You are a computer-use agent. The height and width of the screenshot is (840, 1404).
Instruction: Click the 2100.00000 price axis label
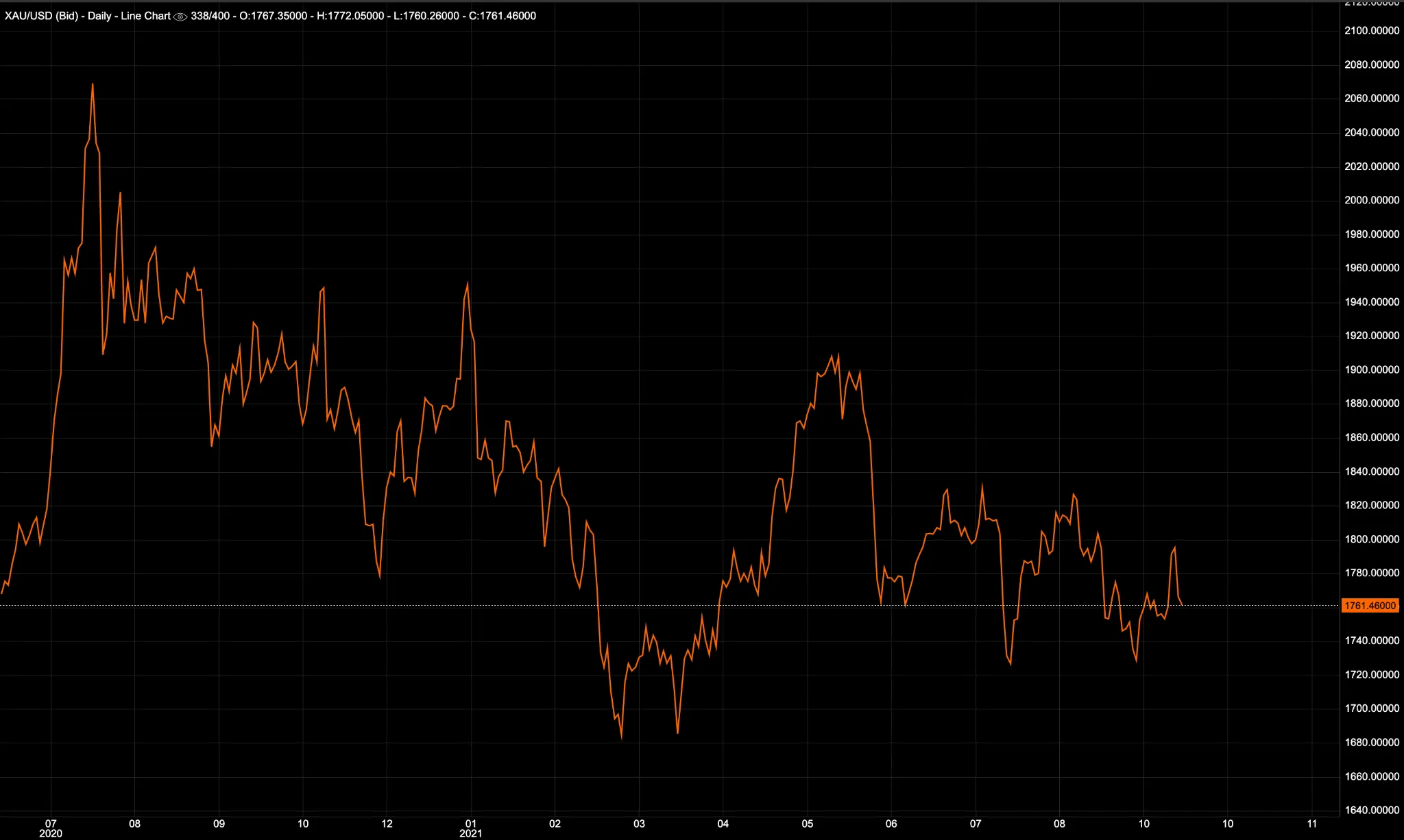pyautogui.click(x=1370, y=30)
